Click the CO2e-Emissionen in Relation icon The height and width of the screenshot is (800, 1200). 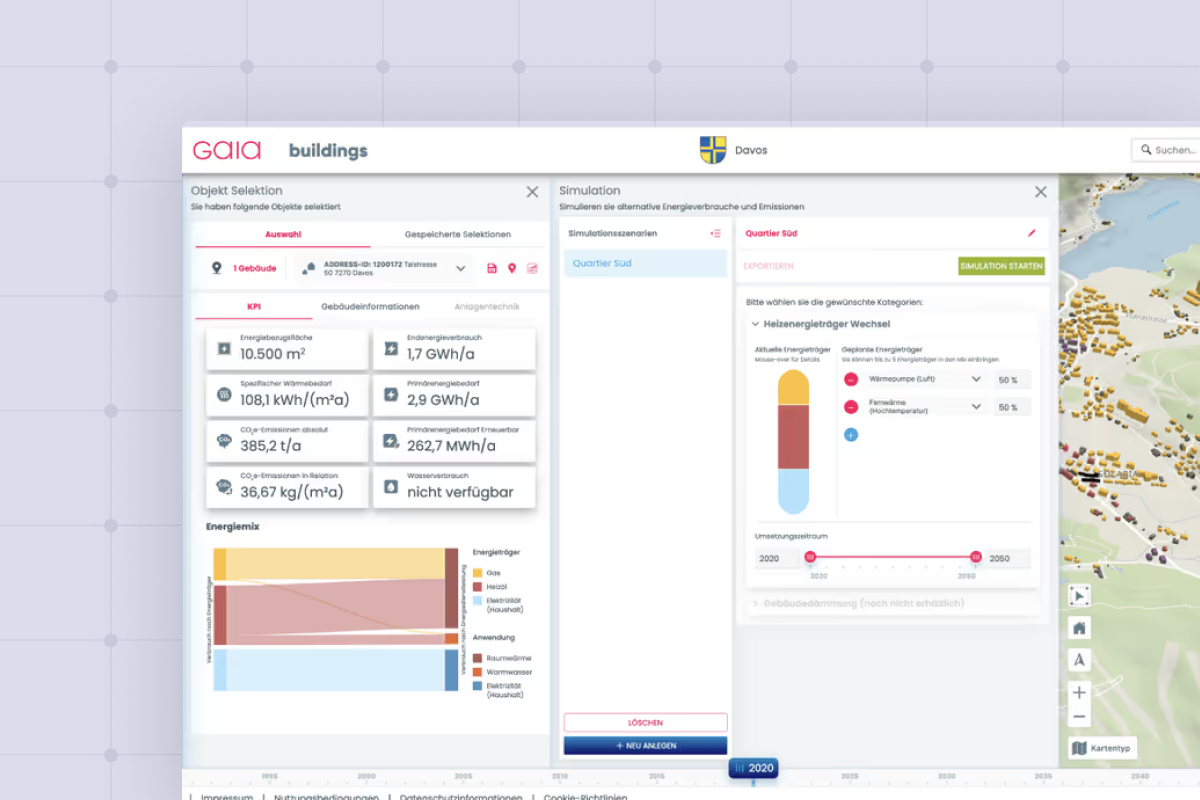click(x=224, y=487)
